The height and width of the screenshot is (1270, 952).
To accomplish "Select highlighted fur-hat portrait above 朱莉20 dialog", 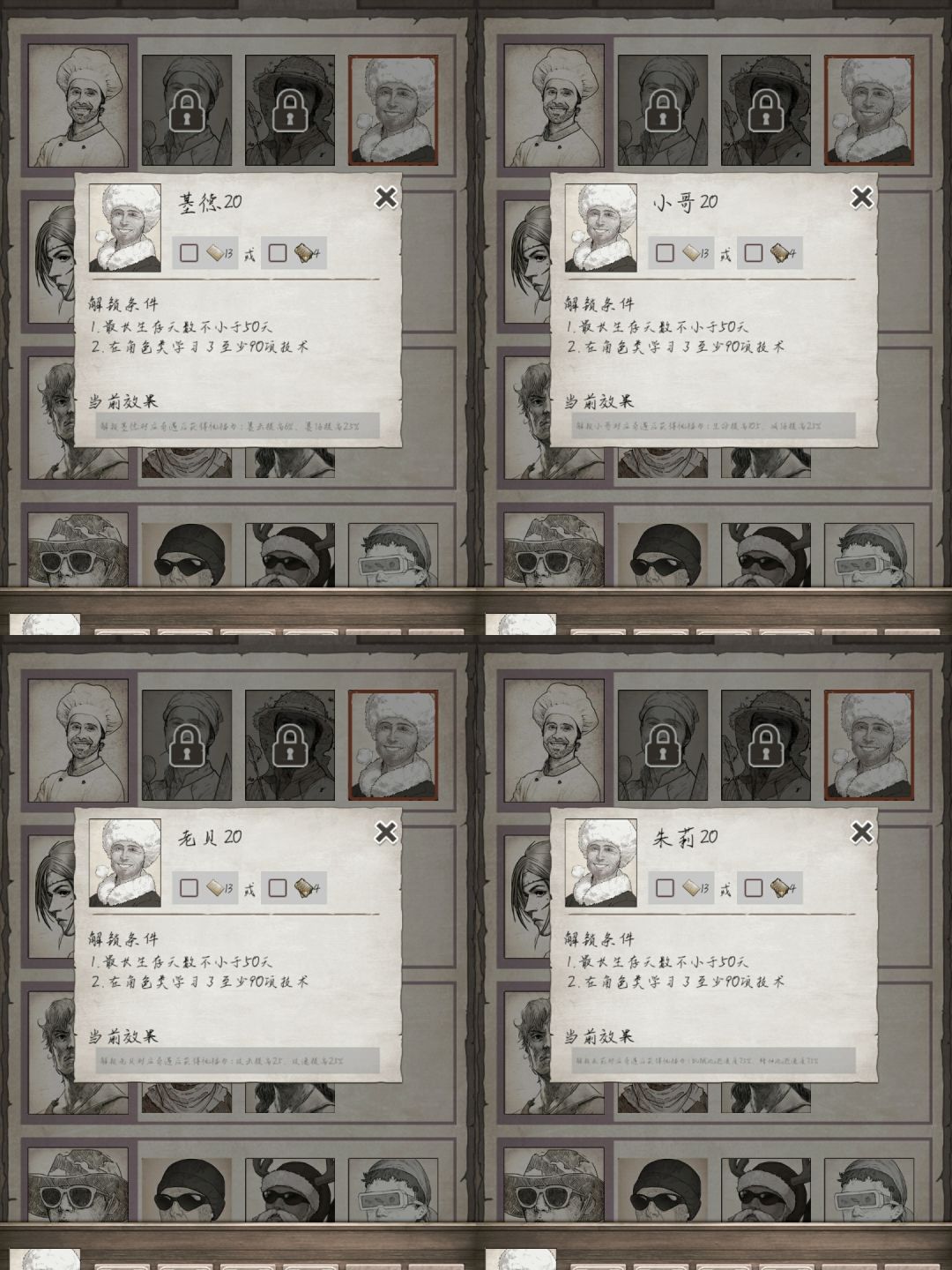I will (869, 745).
